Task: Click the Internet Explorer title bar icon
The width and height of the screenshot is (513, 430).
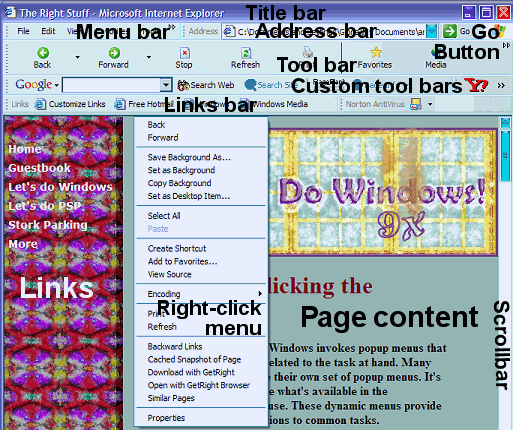Action: [x=10, y=12]
